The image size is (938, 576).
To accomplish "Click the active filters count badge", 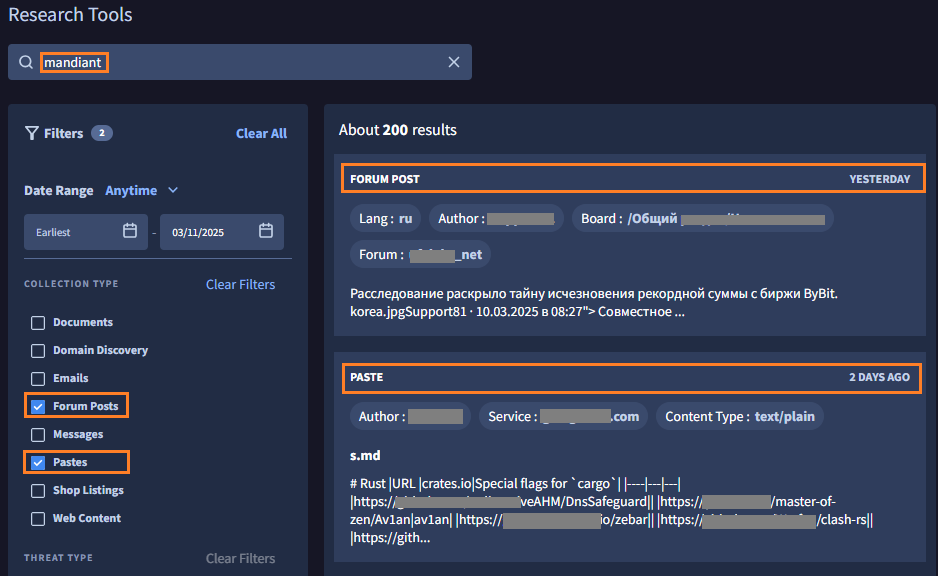I will click(x=102, y=133).
